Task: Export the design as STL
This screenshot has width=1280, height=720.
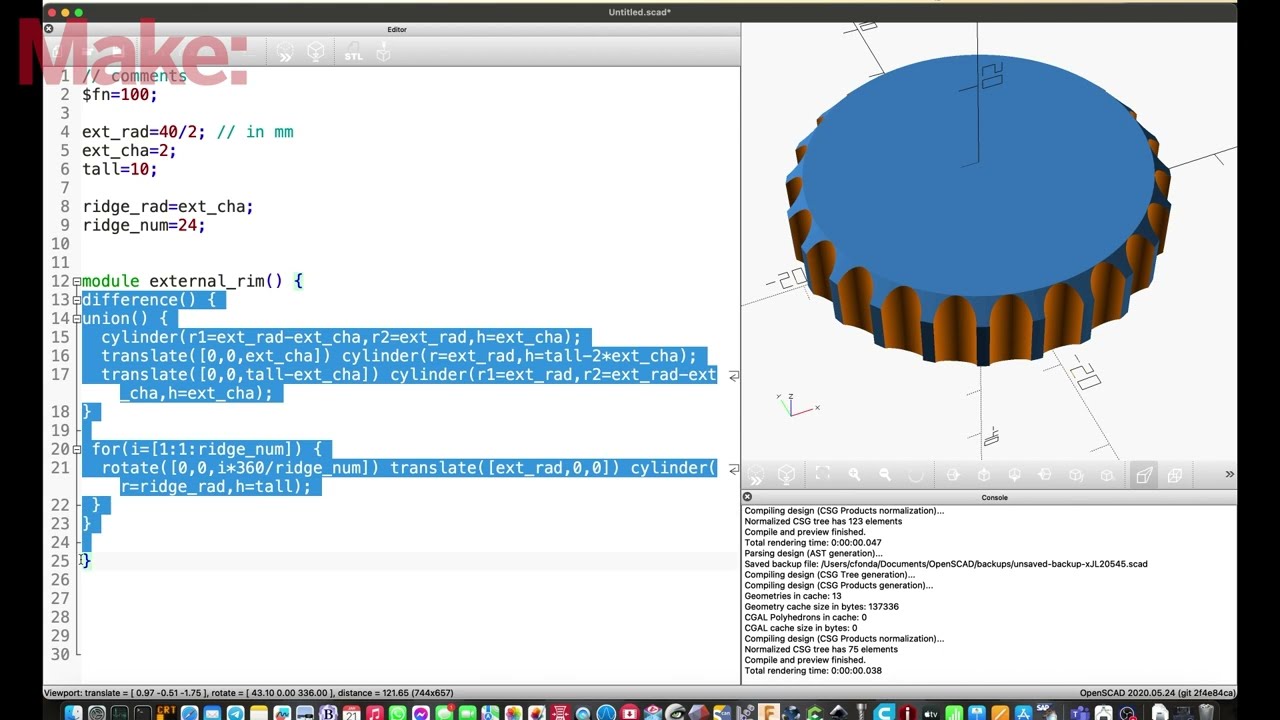Action: (x=353, y=52)
